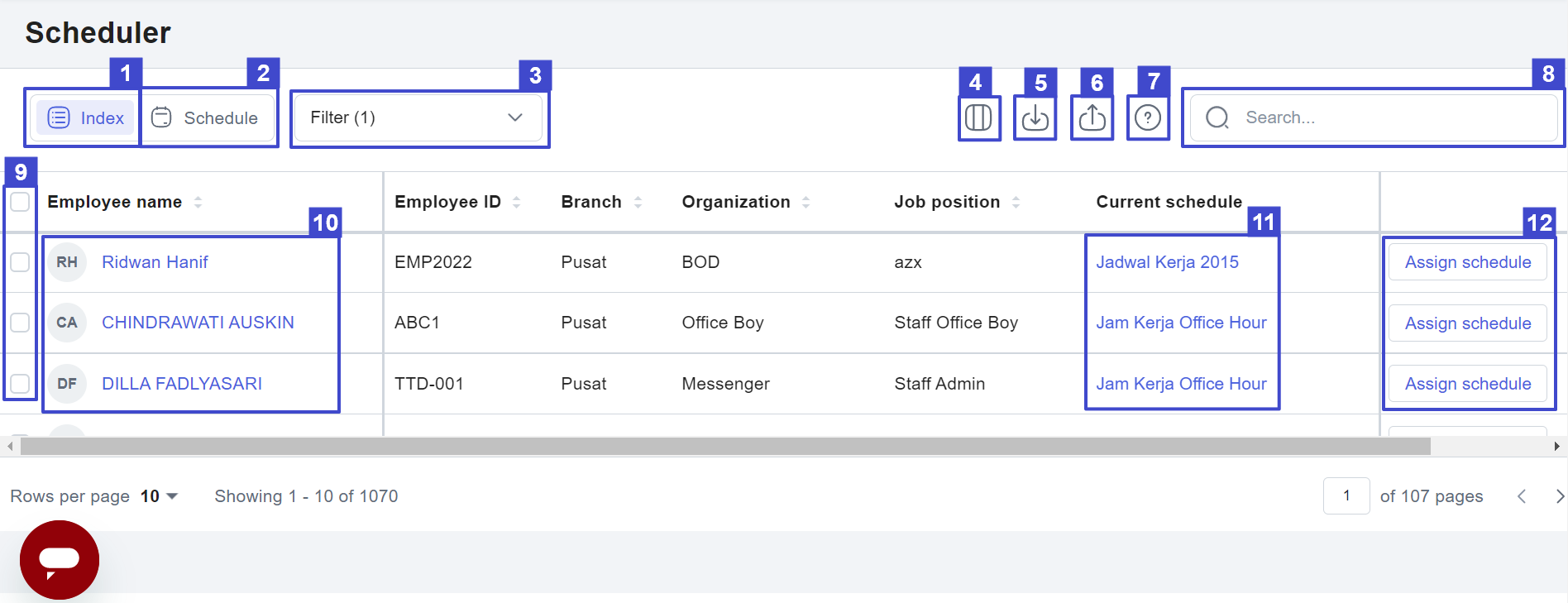Screen dimensions: 1568x603
Task: Open Jam Kerja Office Hour for ABC1
Action: point(1181,323)
